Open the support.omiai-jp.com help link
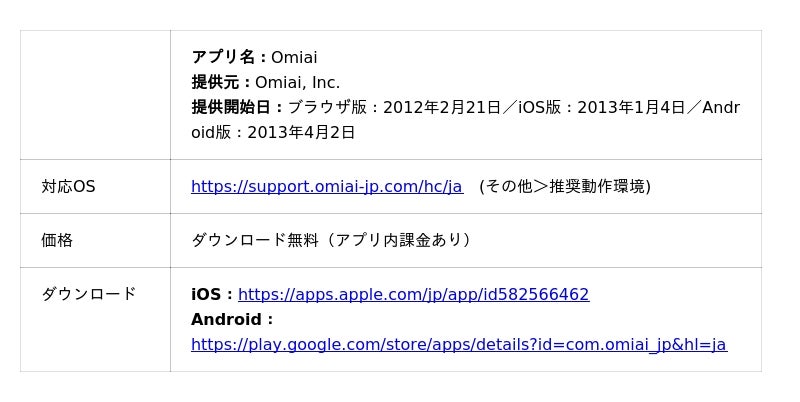800x402 pixels. coord(326,186)
